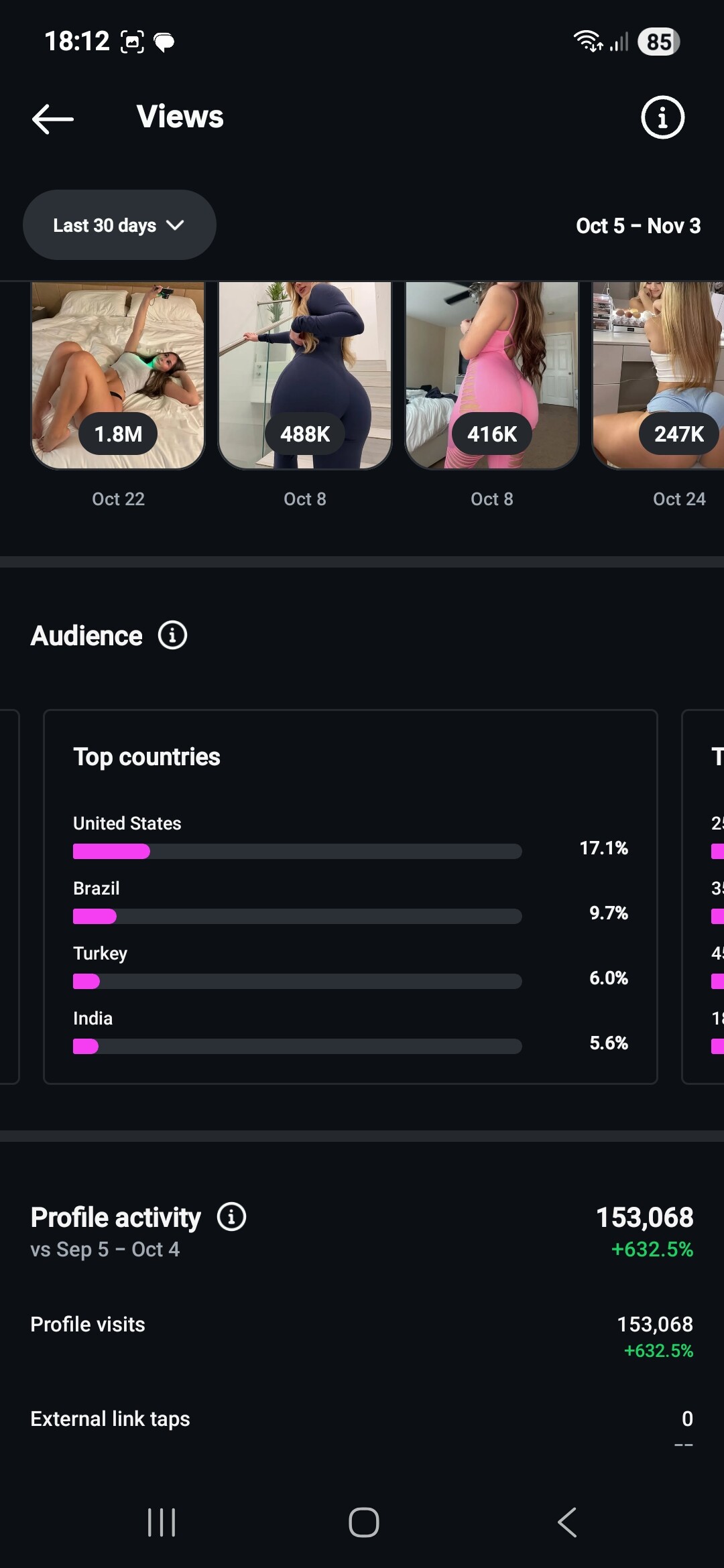Select the External link taps row
This screenshot has width=724, height=1568.
(362, 1419)
